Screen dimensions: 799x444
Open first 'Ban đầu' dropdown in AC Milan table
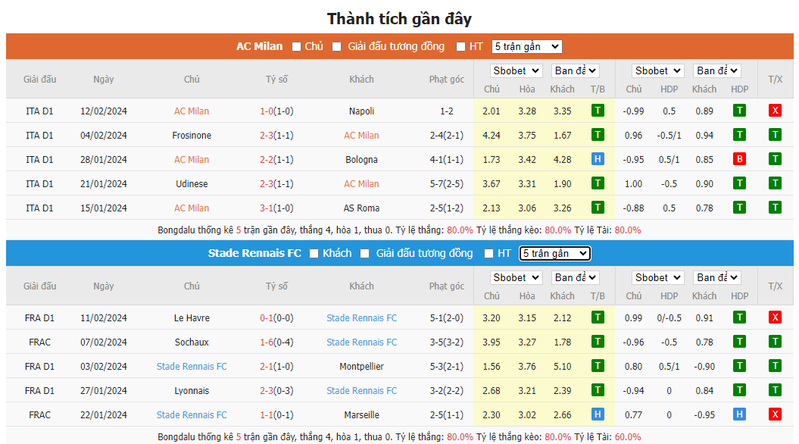point(575,71)
